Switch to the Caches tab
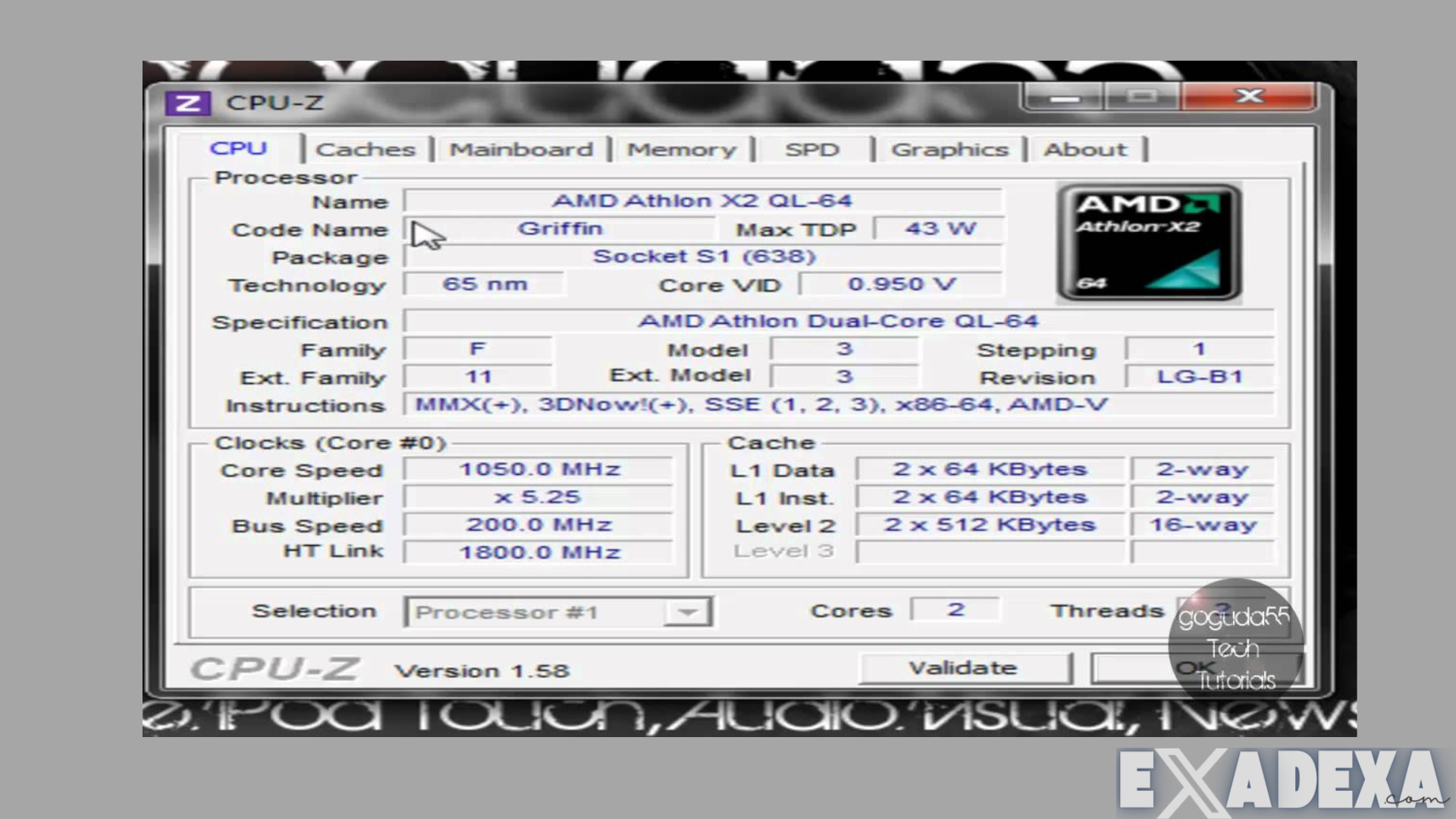The height and width of the screenshot is (819, 1456). 366,149
